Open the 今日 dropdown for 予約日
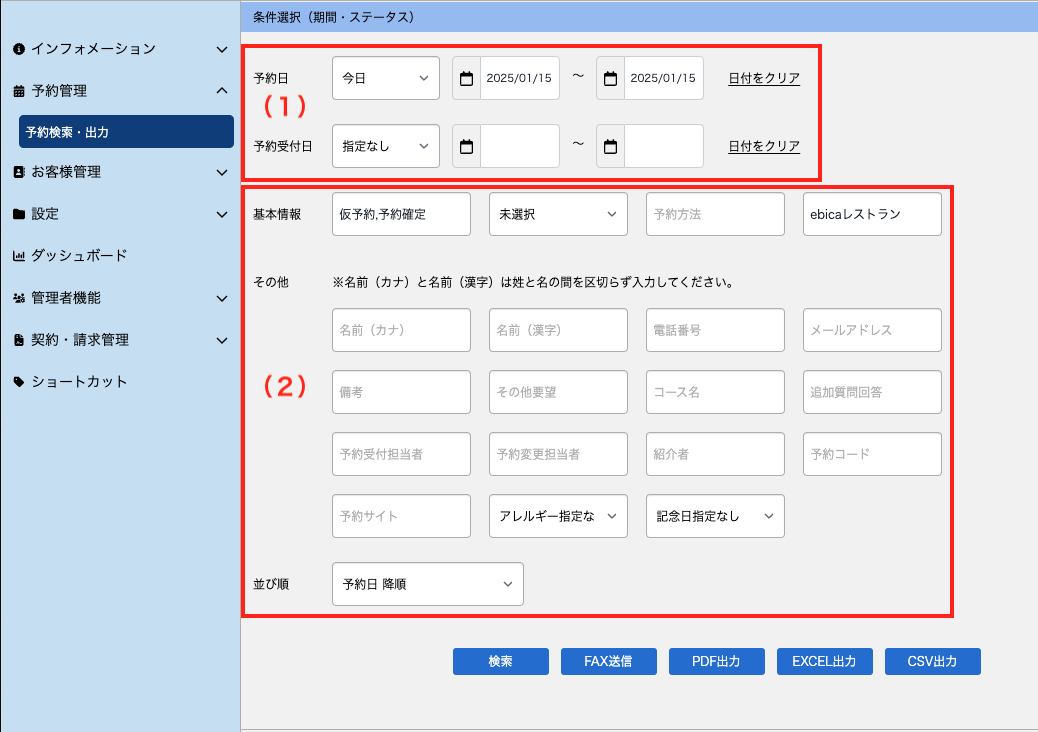The height and width of the screenshot is (732, 1038). [x=386, y=78]
